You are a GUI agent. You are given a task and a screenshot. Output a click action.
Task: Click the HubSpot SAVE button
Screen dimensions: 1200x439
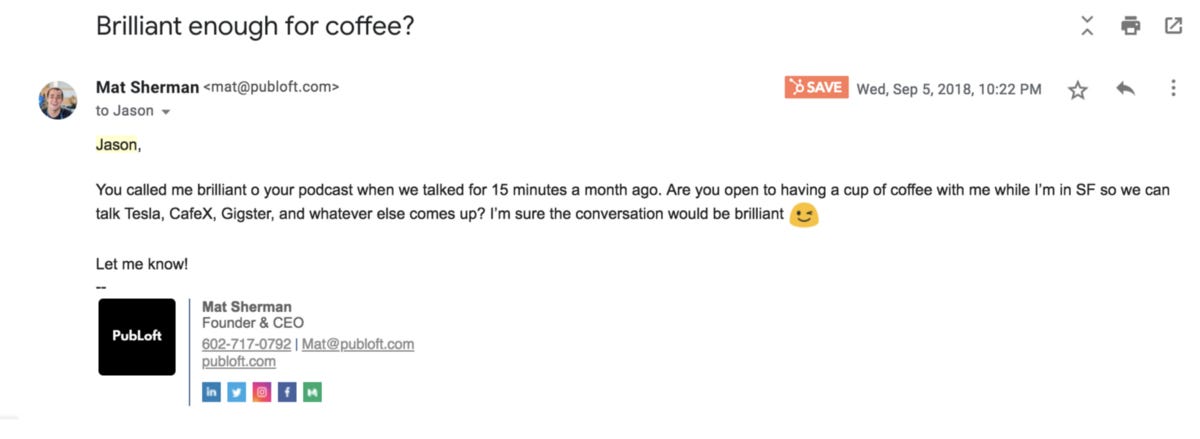click(x=816, y=87)
